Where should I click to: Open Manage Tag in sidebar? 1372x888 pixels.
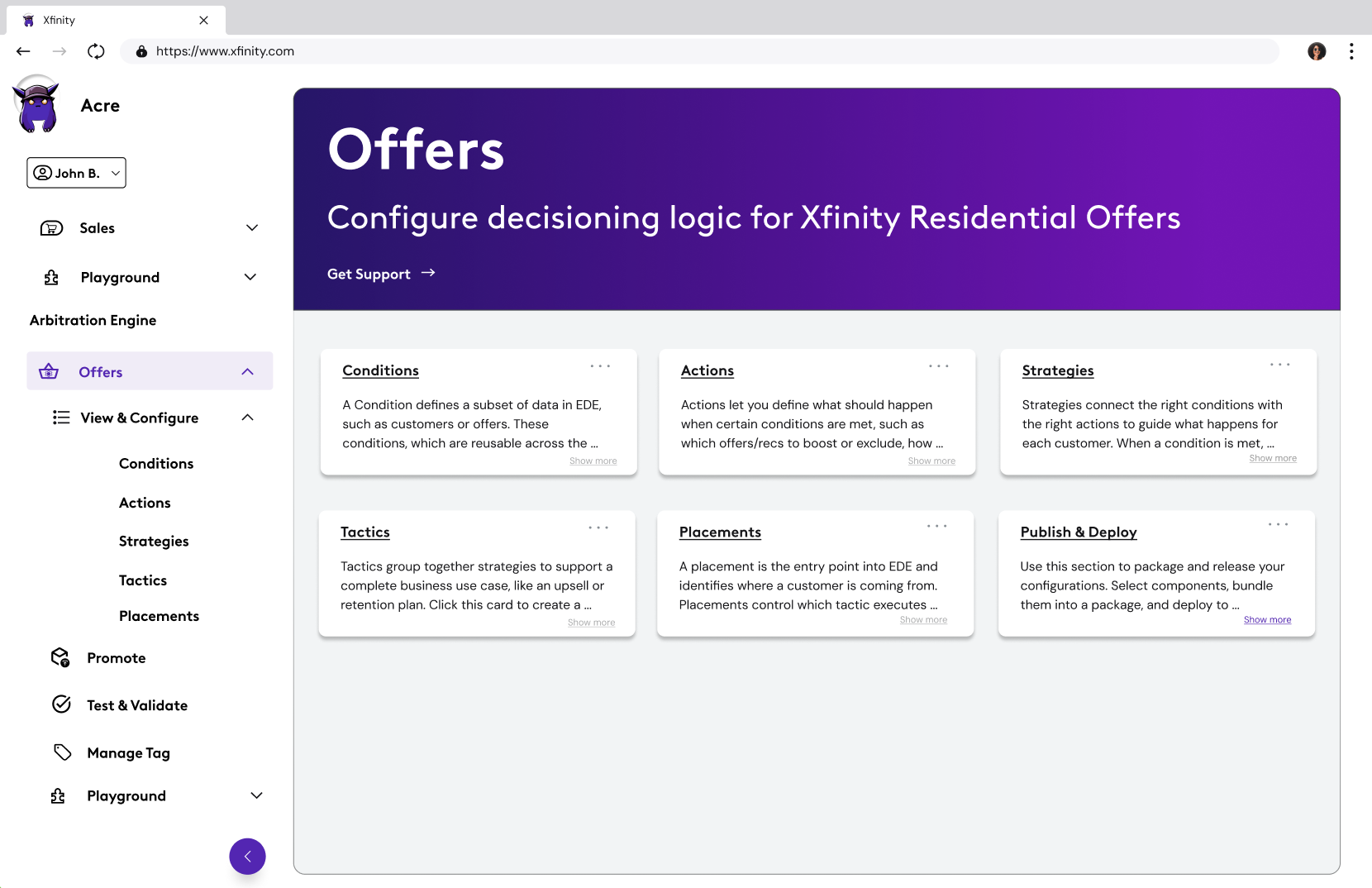[x=128, y=753]
